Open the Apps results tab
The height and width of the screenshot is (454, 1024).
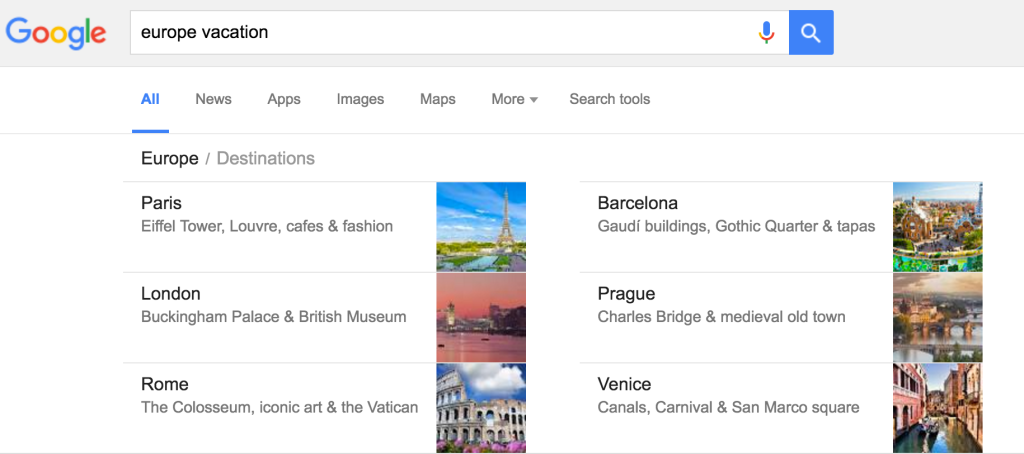[x=284, y=99]
